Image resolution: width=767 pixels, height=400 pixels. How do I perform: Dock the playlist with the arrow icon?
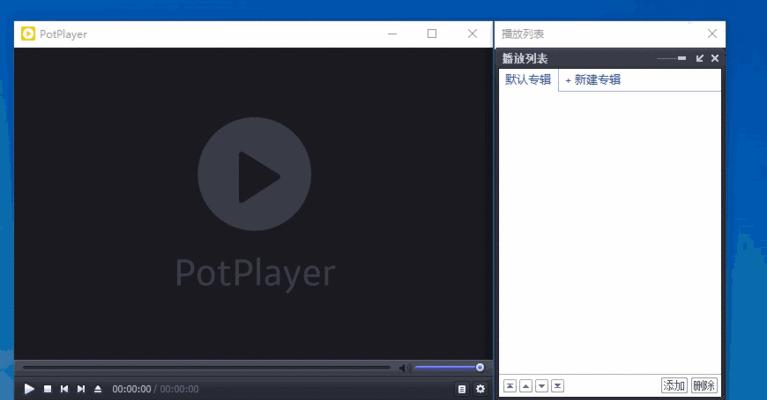coord(699,58)
